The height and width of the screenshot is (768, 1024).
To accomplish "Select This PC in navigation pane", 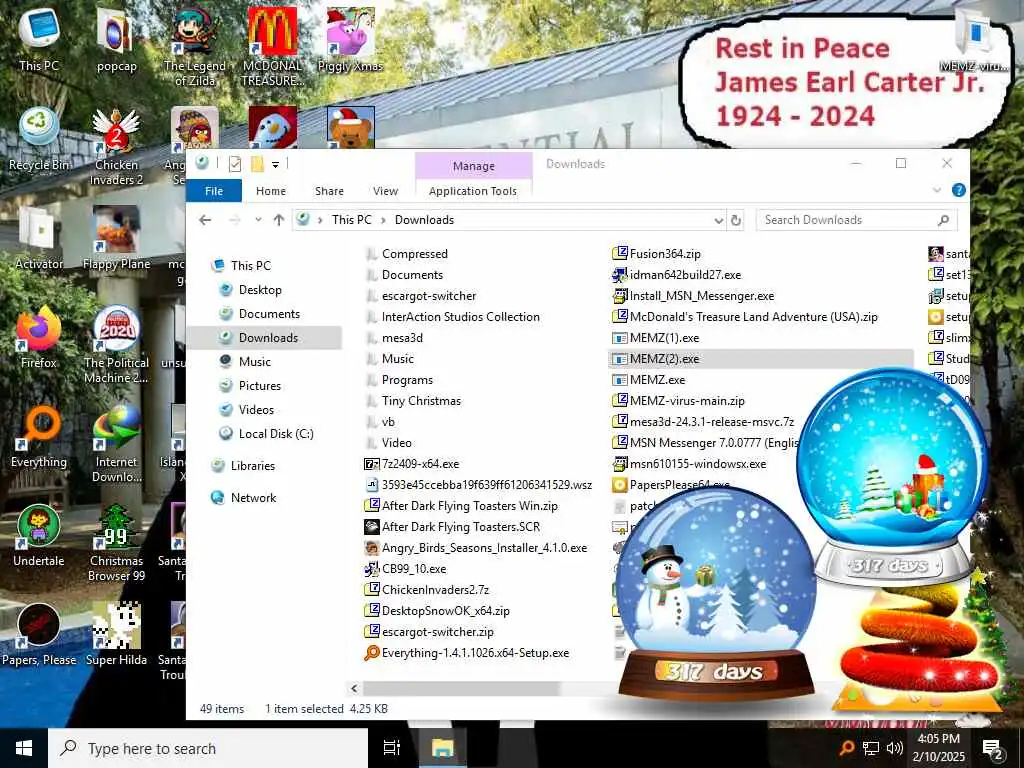I will coord(250,266).
